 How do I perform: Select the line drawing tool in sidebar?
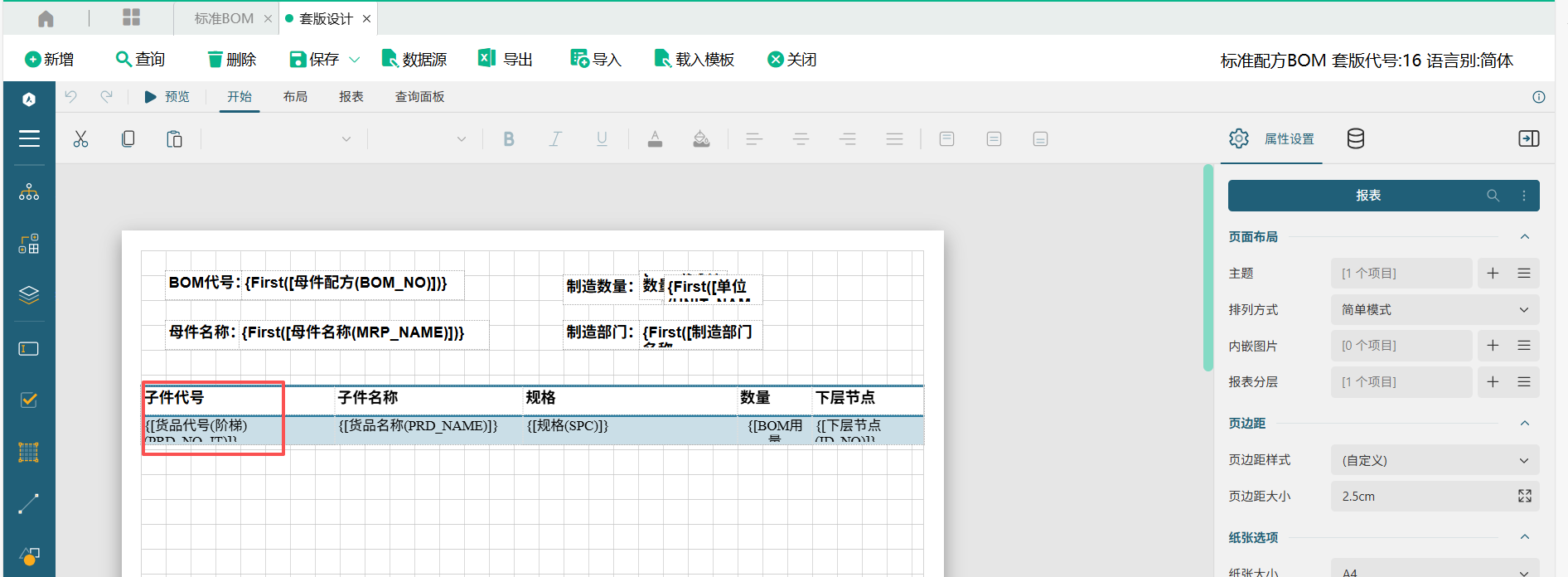click(29, 503)
